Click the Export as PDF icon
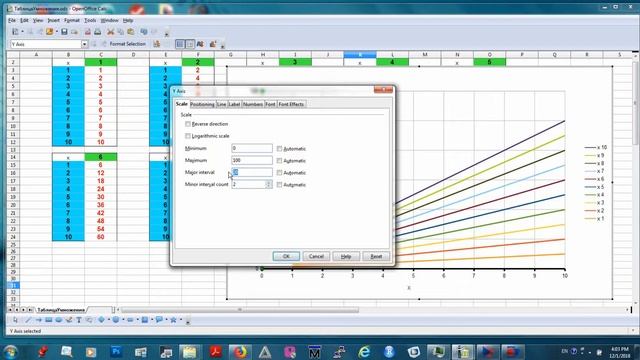The height and width of the screenshot is (360, 640). [x=87, y=32]
